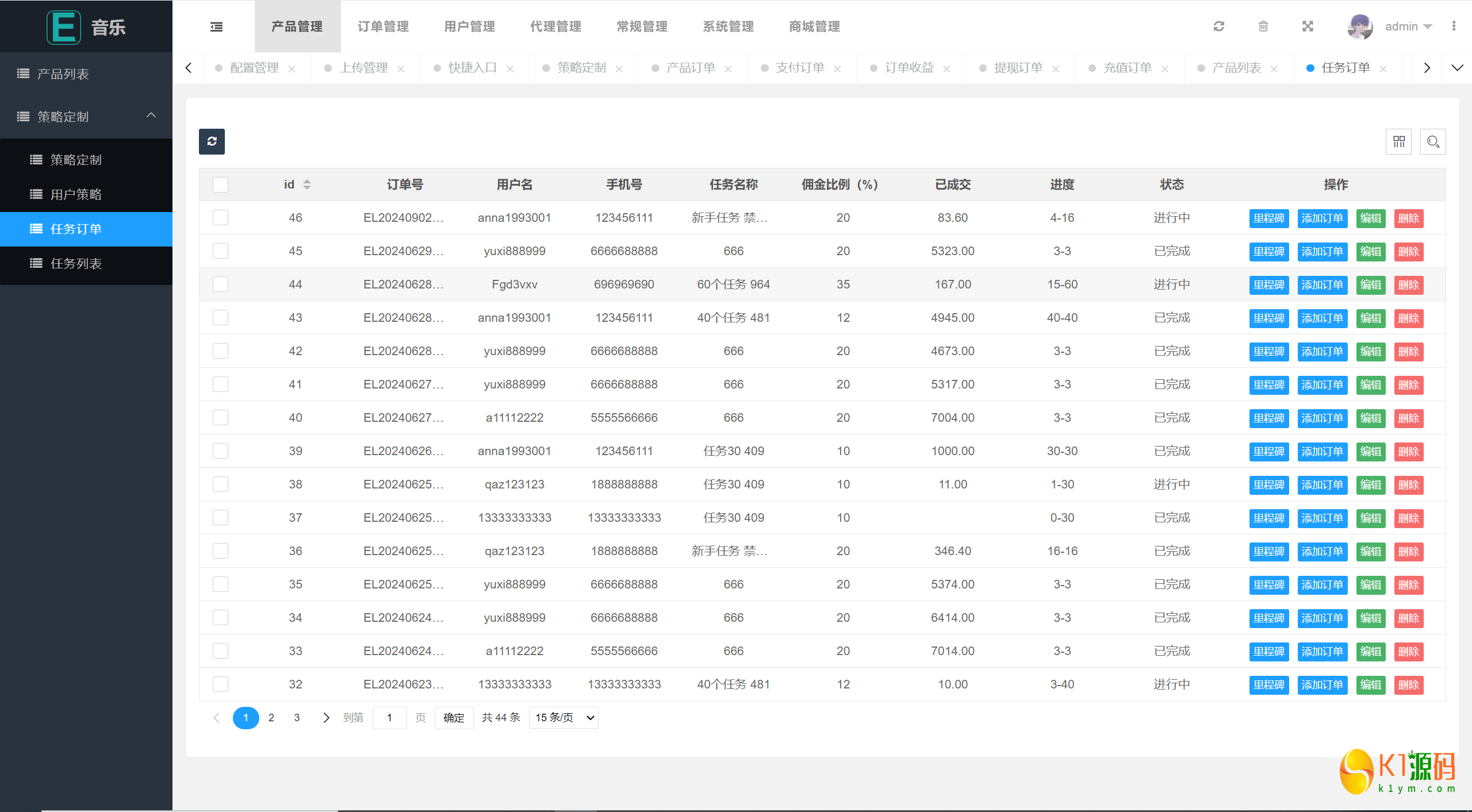Click the refresh icon in top header

pyautogui.click(x=1218, y=26)
